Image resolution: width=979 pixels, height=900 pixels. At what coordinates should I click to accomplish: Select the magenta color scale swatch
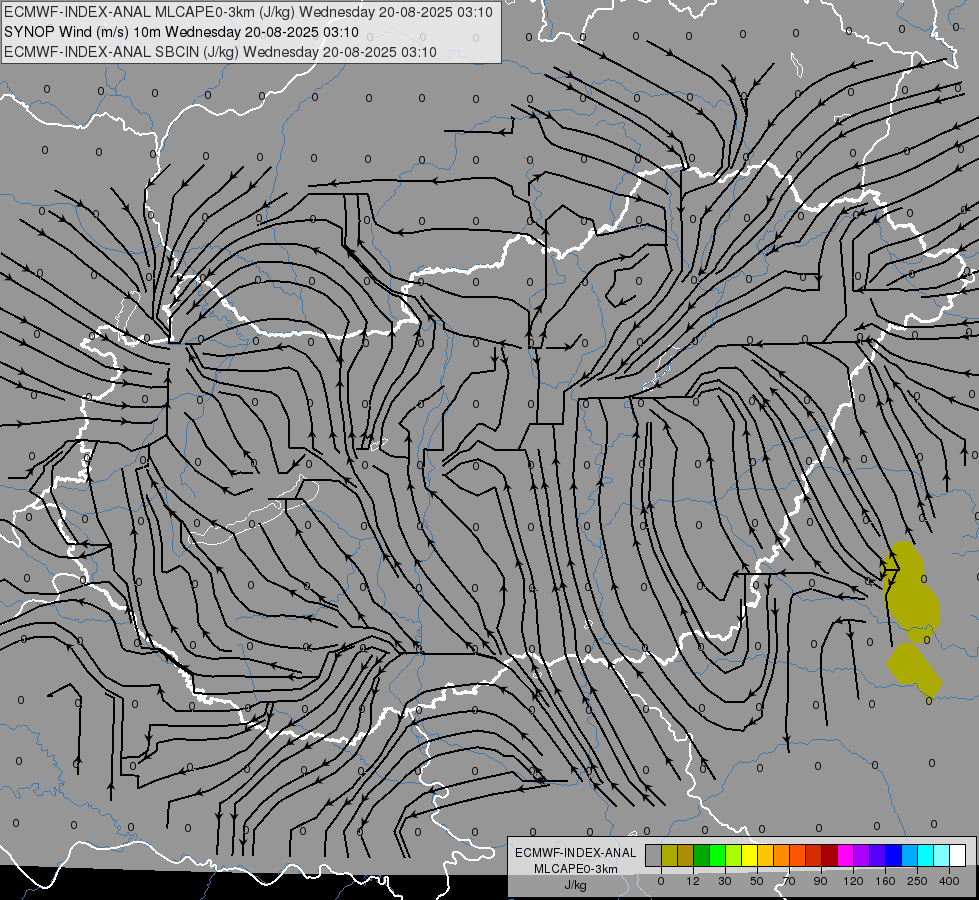pos(845,856)
